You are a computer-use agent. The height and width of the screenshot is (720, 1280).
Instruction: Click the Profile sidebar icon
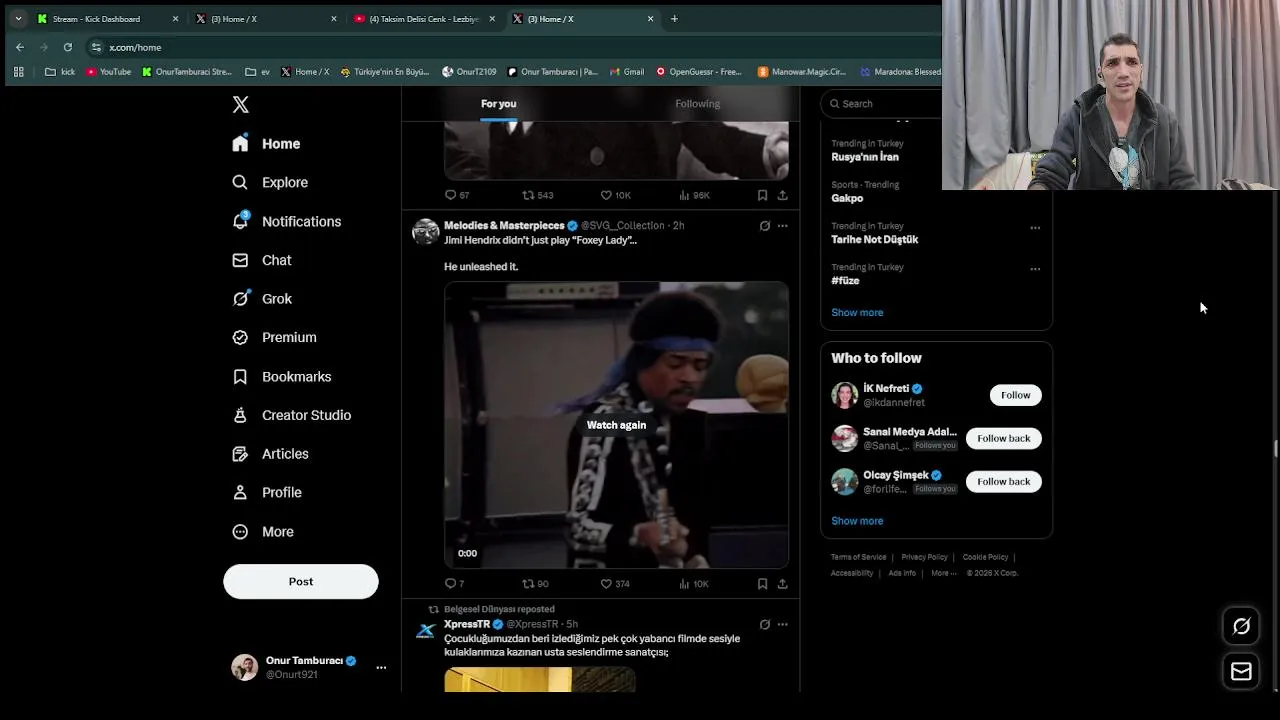[x=240, y=492]
